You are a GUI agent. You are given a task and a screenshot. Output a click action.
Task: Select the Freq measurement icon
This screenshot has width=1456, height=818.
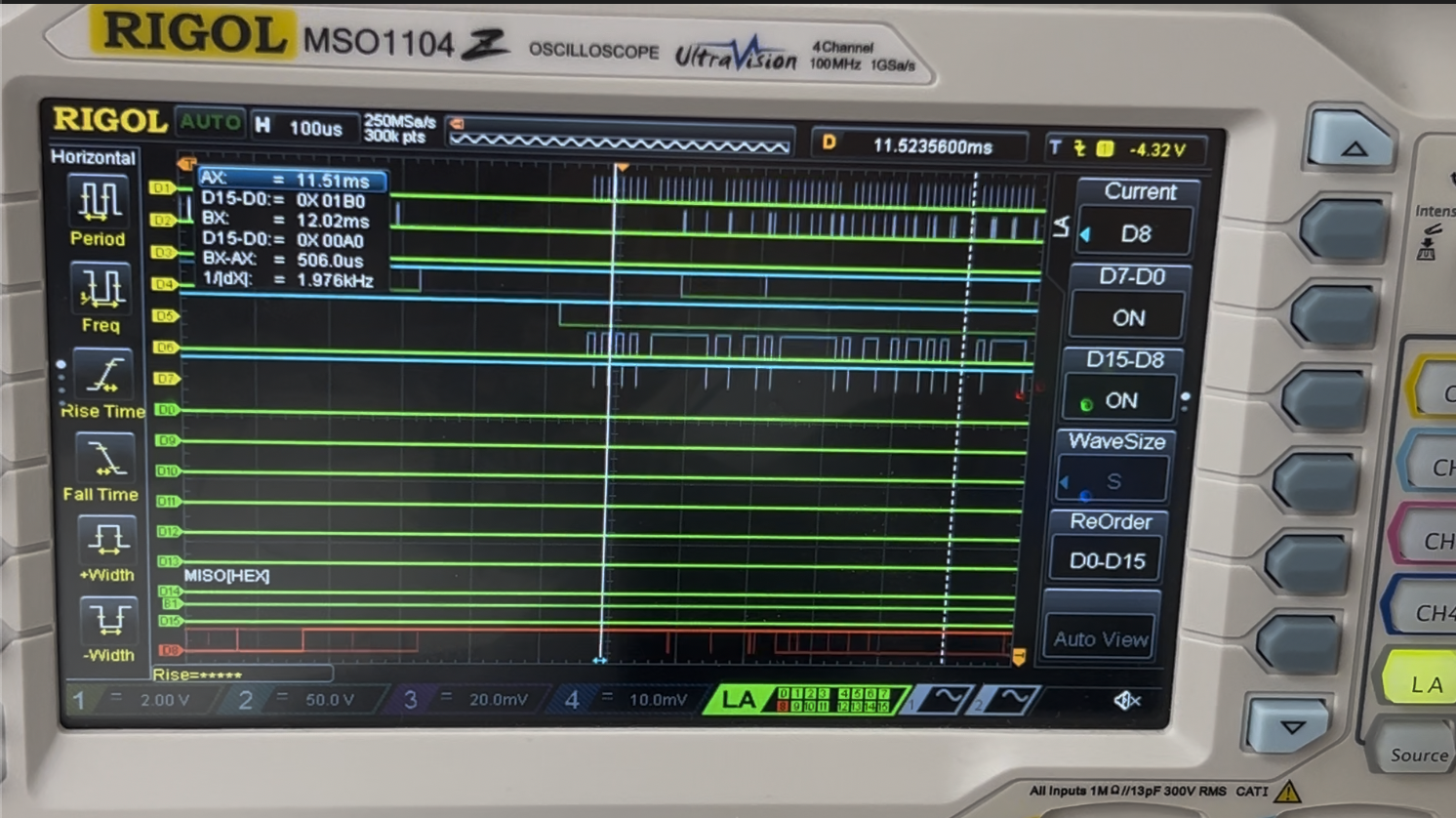101,289
